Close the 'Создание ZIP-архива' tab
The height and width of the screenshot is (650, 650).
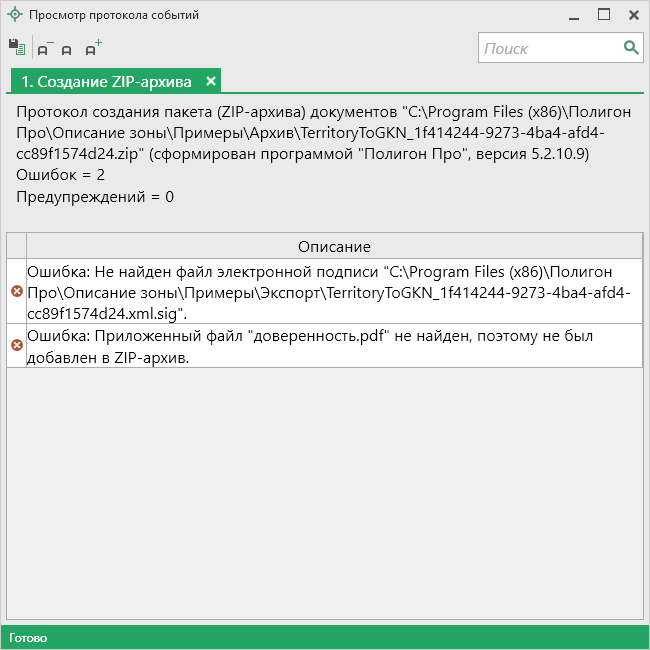(x=211, y=81)
